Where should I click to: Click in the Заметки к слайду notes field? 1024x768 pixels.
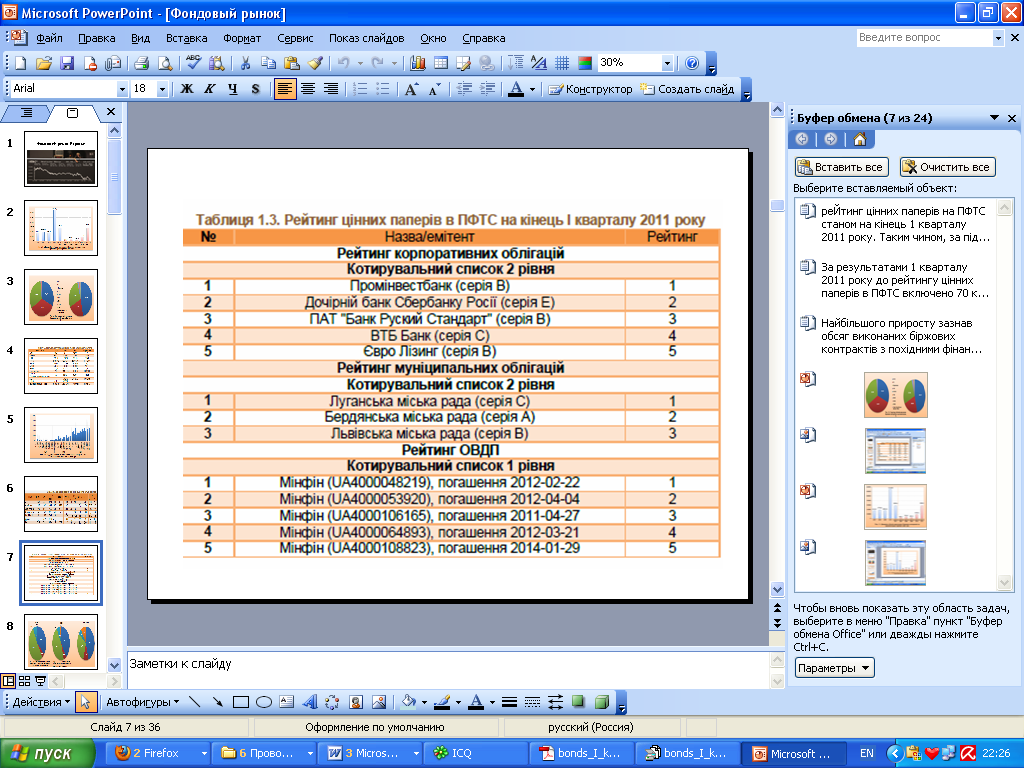pyautogui.click(x=449, y=669)
